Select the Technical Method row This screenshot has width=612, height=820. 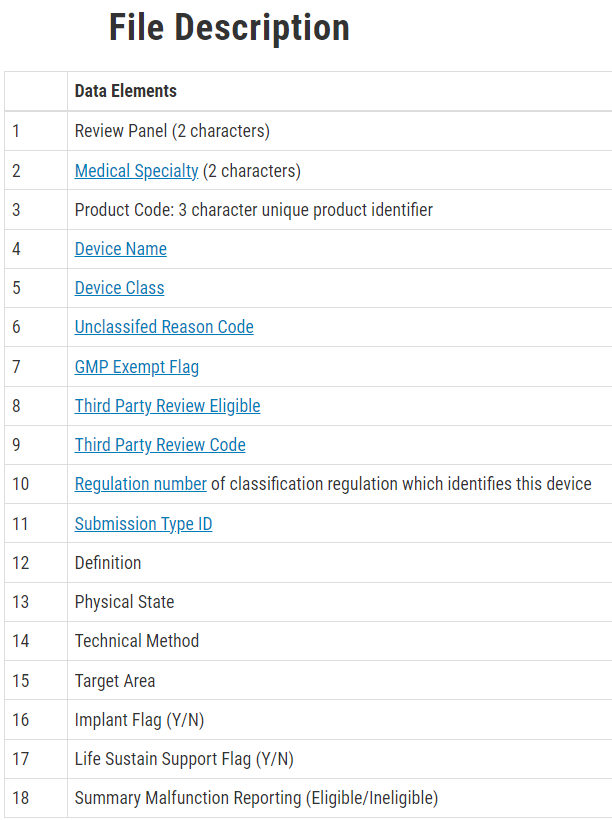[x=308, y=641]
